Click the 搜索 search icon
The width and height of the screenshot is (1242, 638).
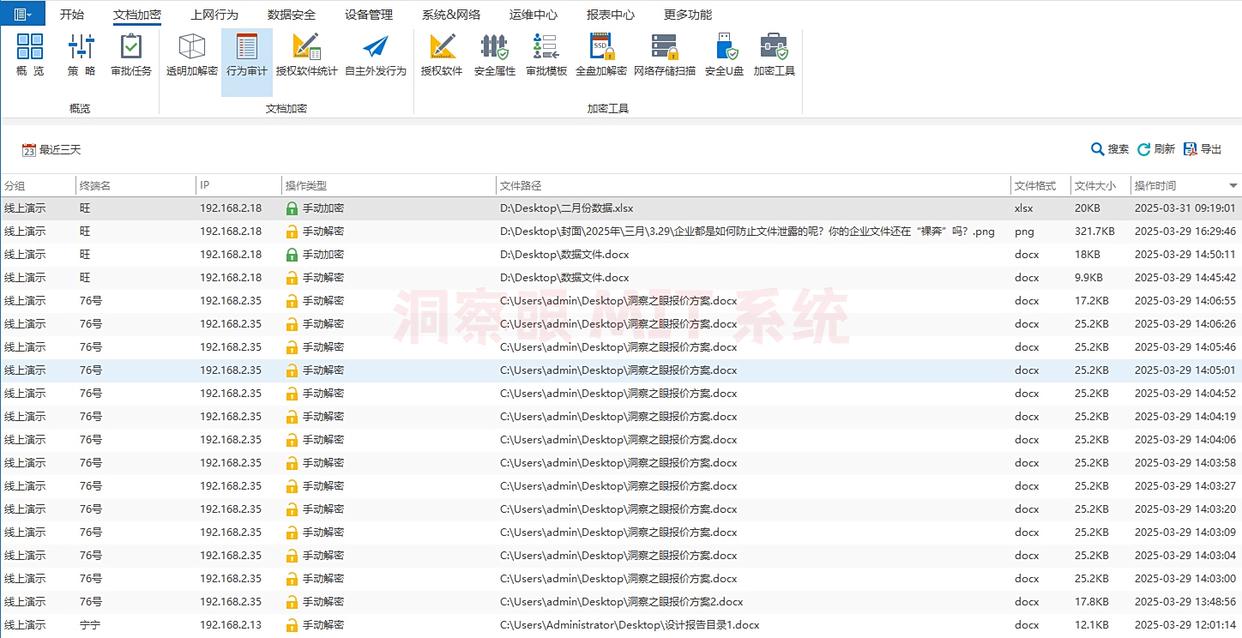click(1098, 149)
